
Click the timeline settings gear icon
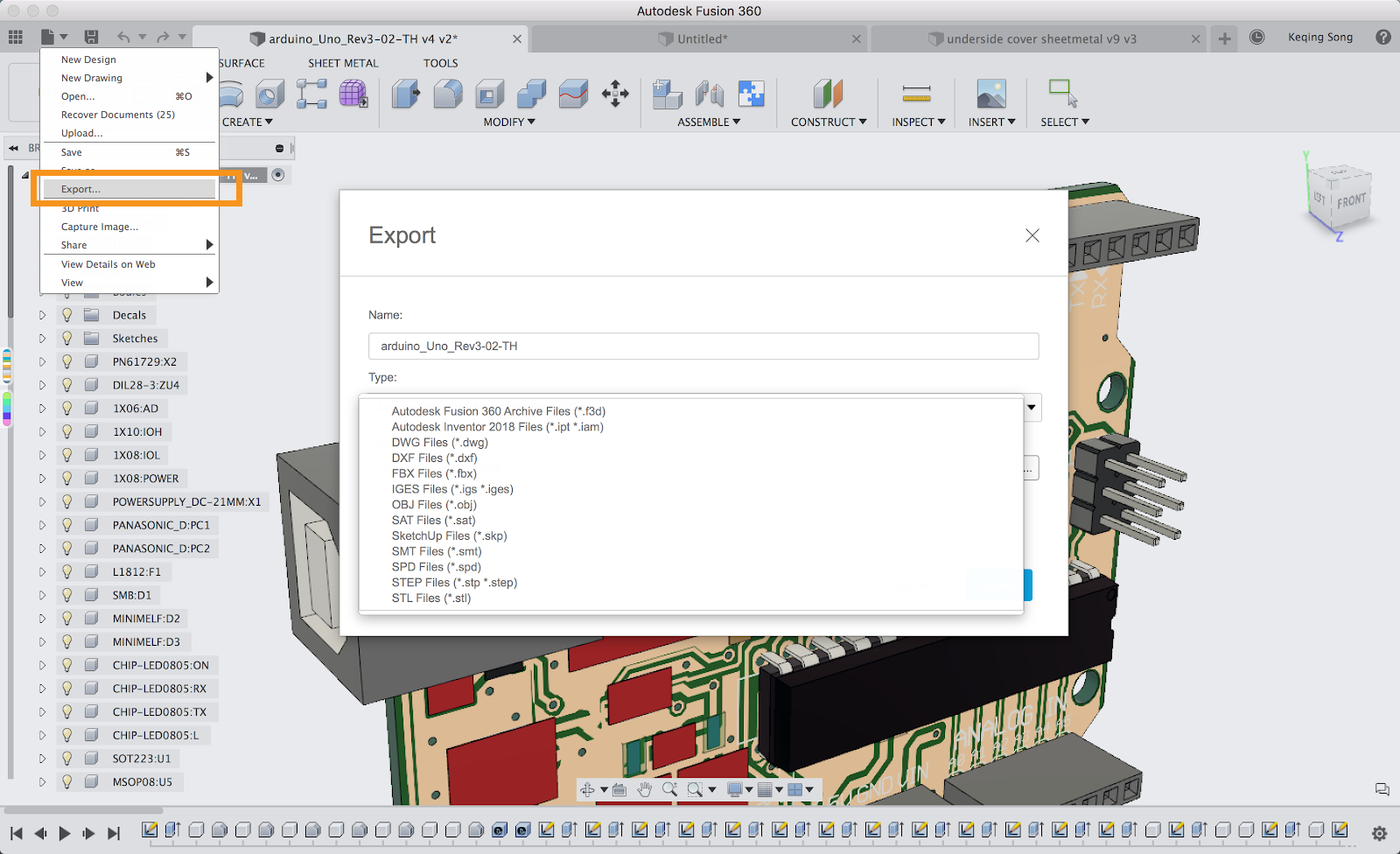[1379, 833]
